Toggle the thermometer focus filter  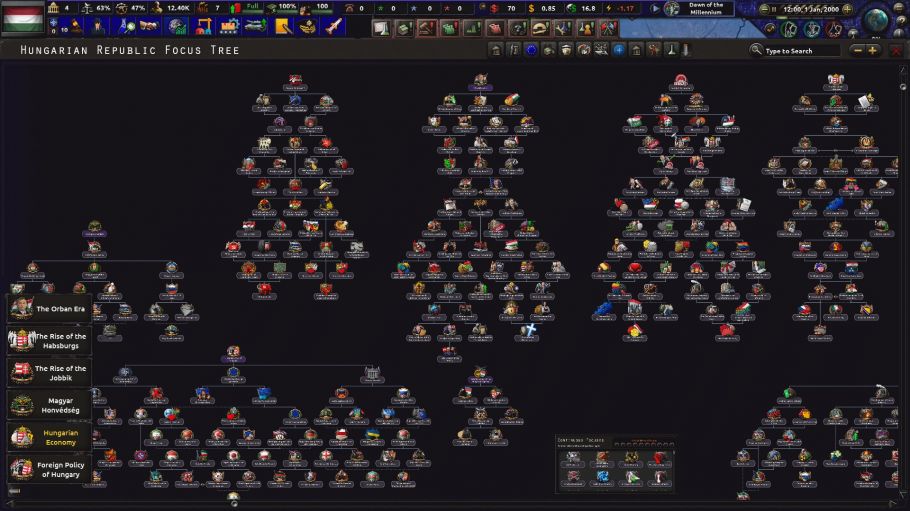pos(685,51)
